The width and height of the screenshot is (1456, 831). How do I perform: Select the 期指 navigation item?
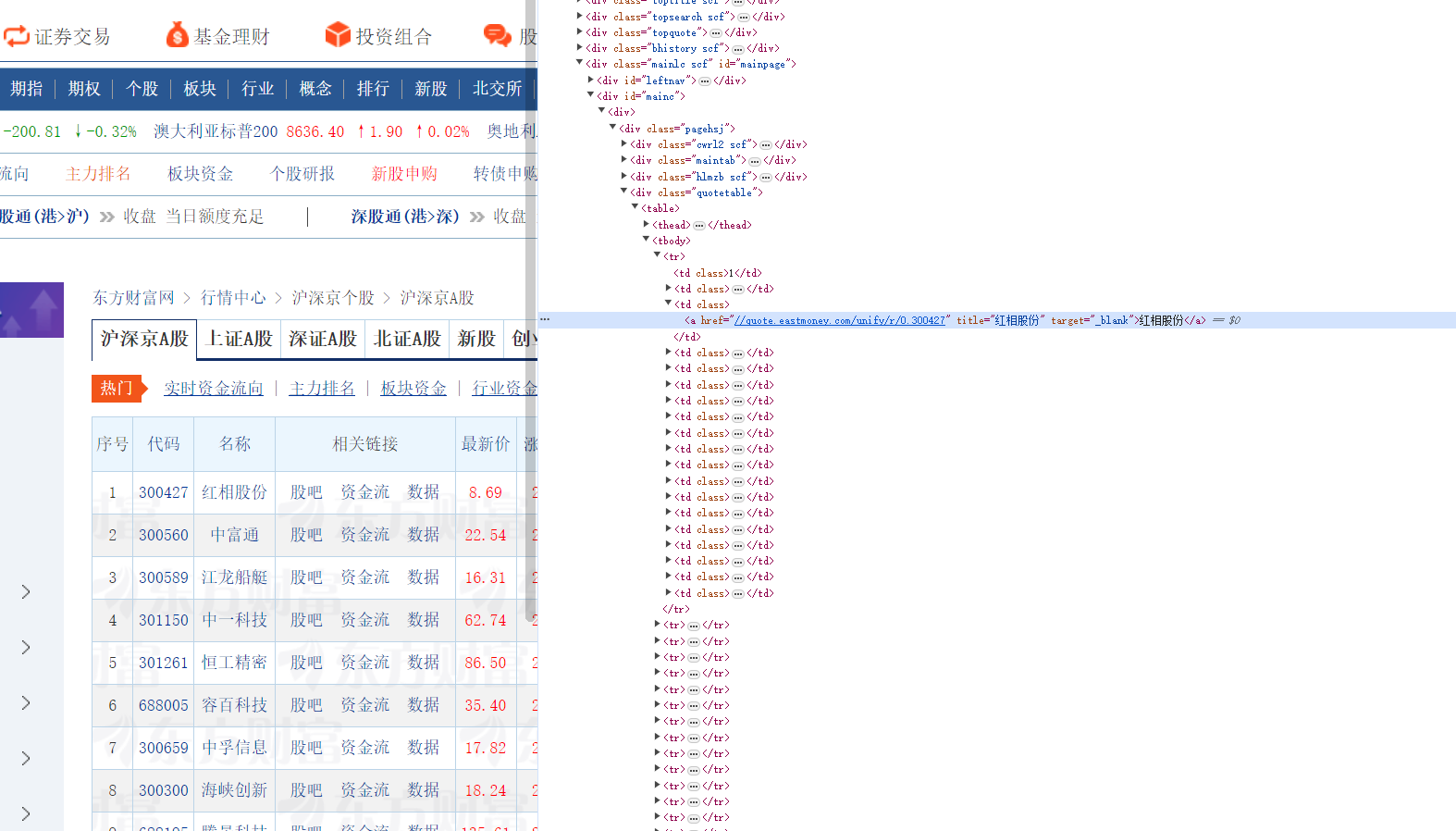tap(27, 89)
